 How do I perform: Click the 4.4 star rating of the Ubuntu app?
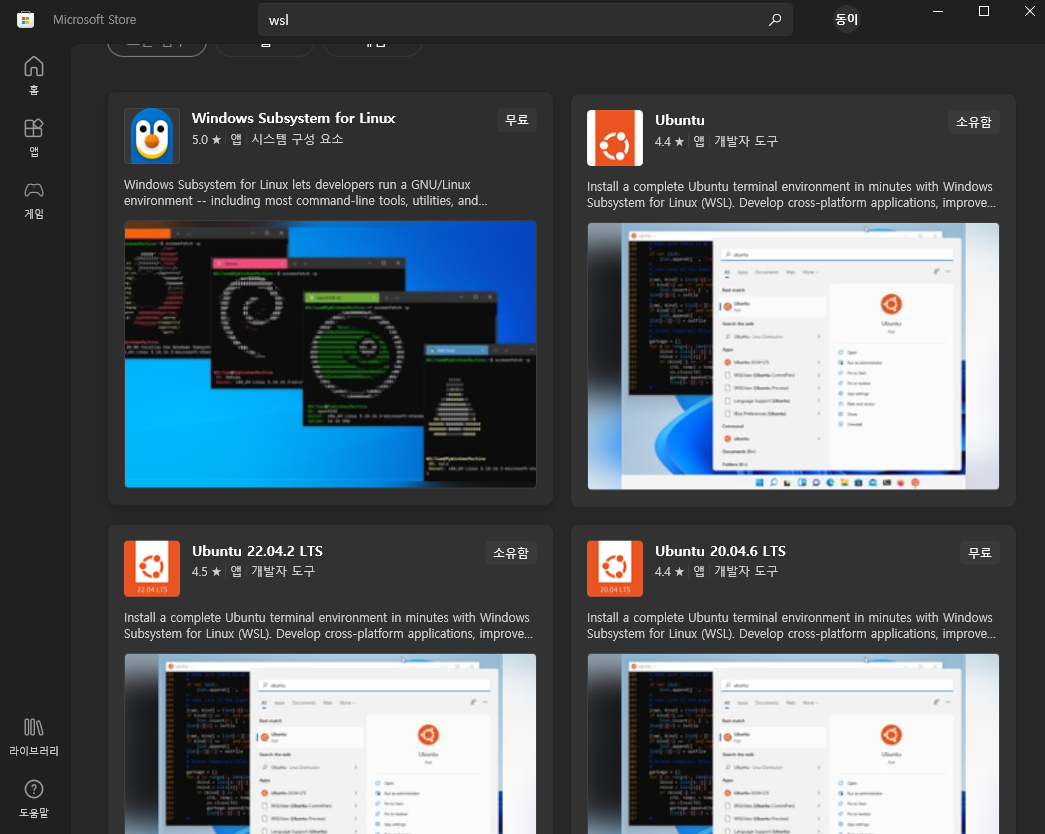[669, 141]
